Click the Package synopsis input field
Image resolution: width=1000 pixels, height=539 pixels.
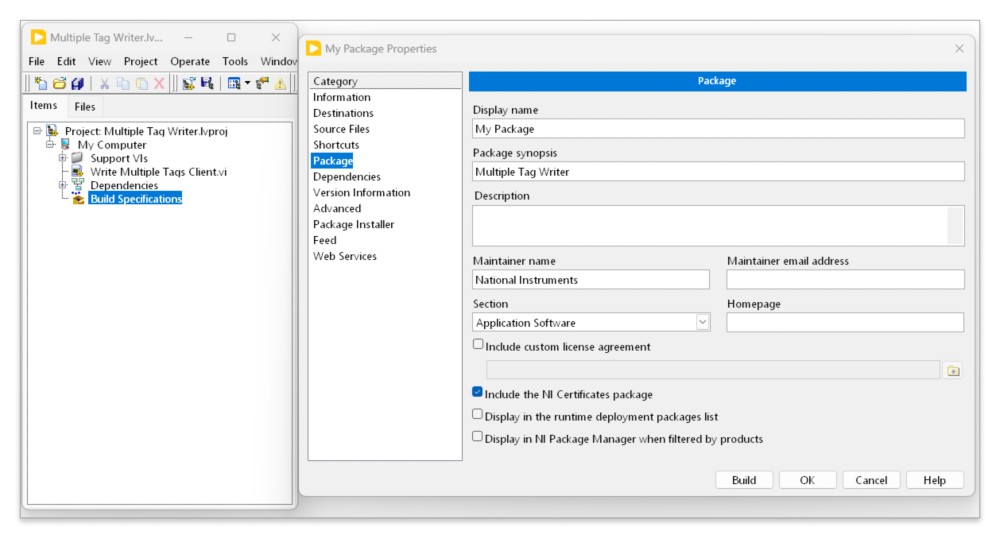coord(718,172)
